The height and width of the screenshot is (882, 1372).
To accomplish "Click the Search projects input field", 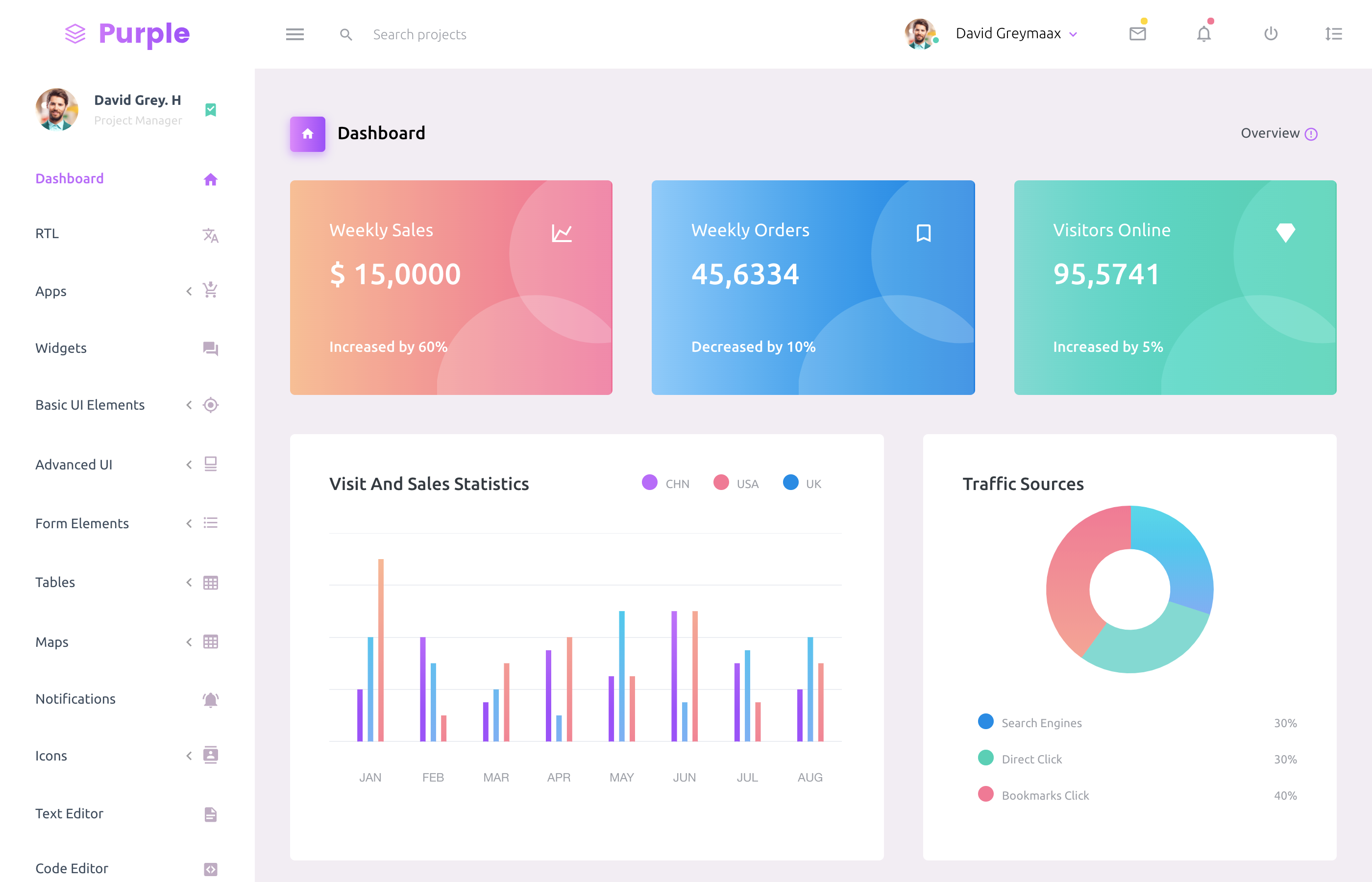I will pos(420,34).
